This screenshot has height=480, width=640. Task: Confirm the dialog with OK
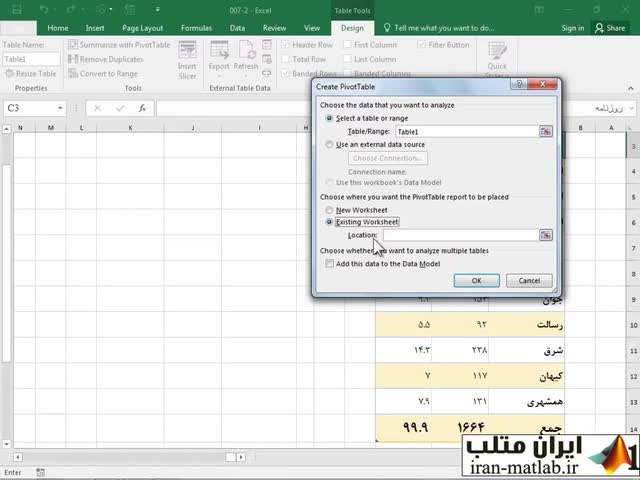476,281
